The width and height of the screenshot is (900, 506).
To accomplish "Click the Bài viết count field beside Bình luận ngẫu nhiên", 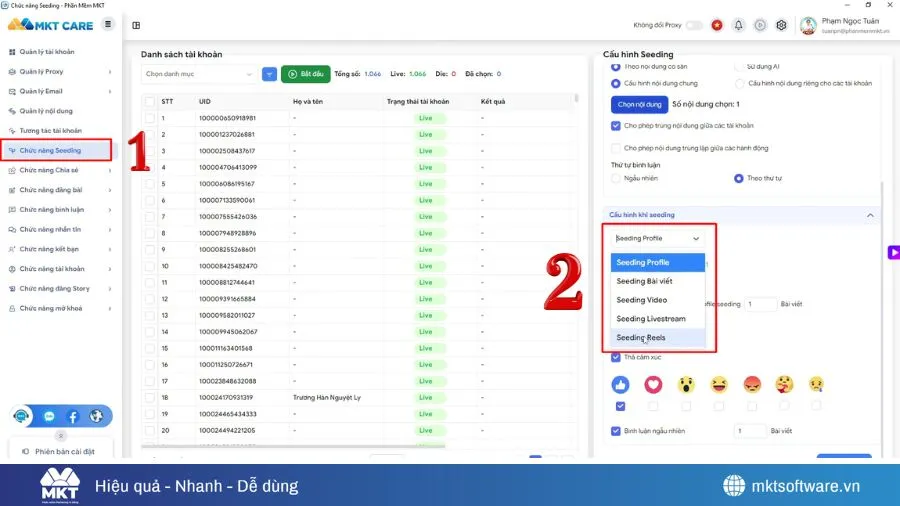I will coord(750,431).
